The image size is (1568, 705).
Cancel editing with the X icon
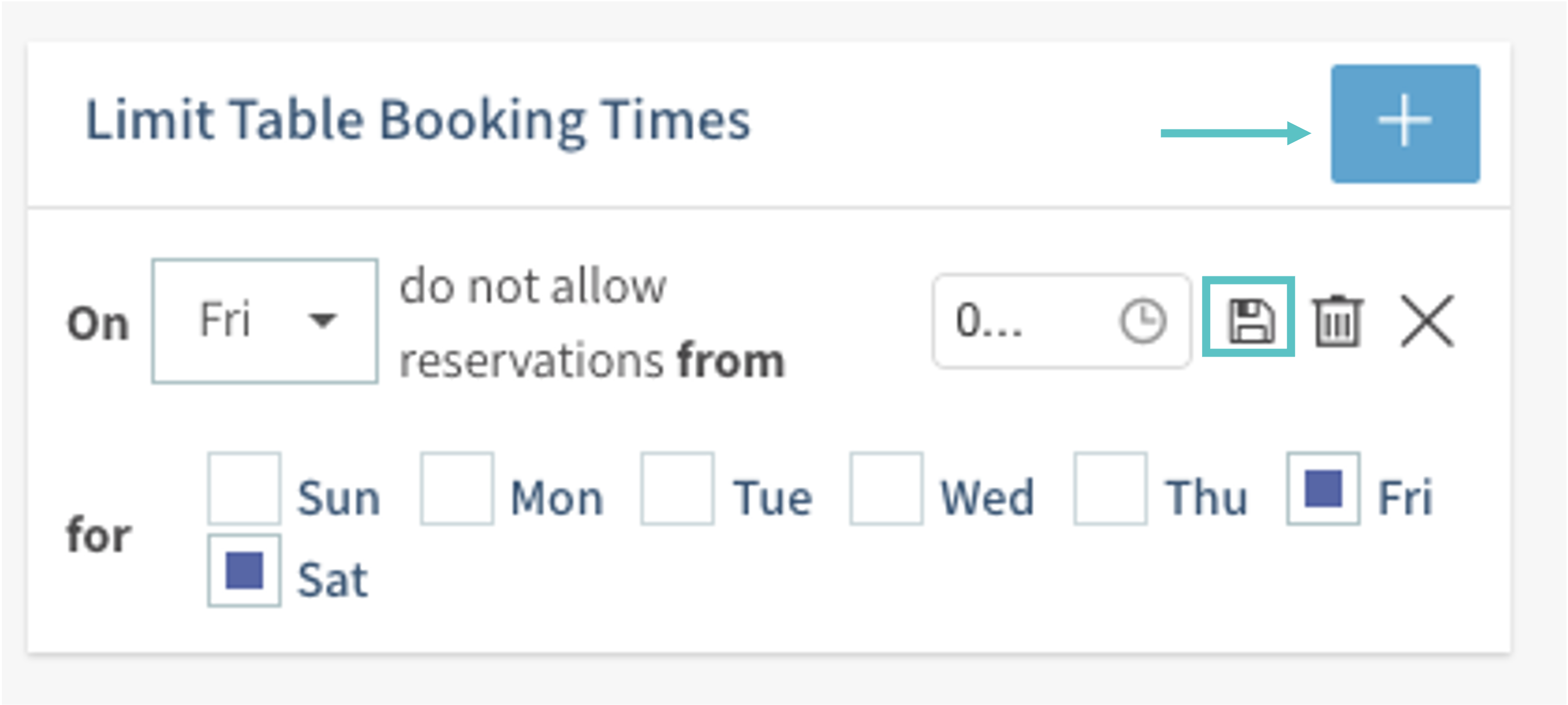coord(1427,321)
